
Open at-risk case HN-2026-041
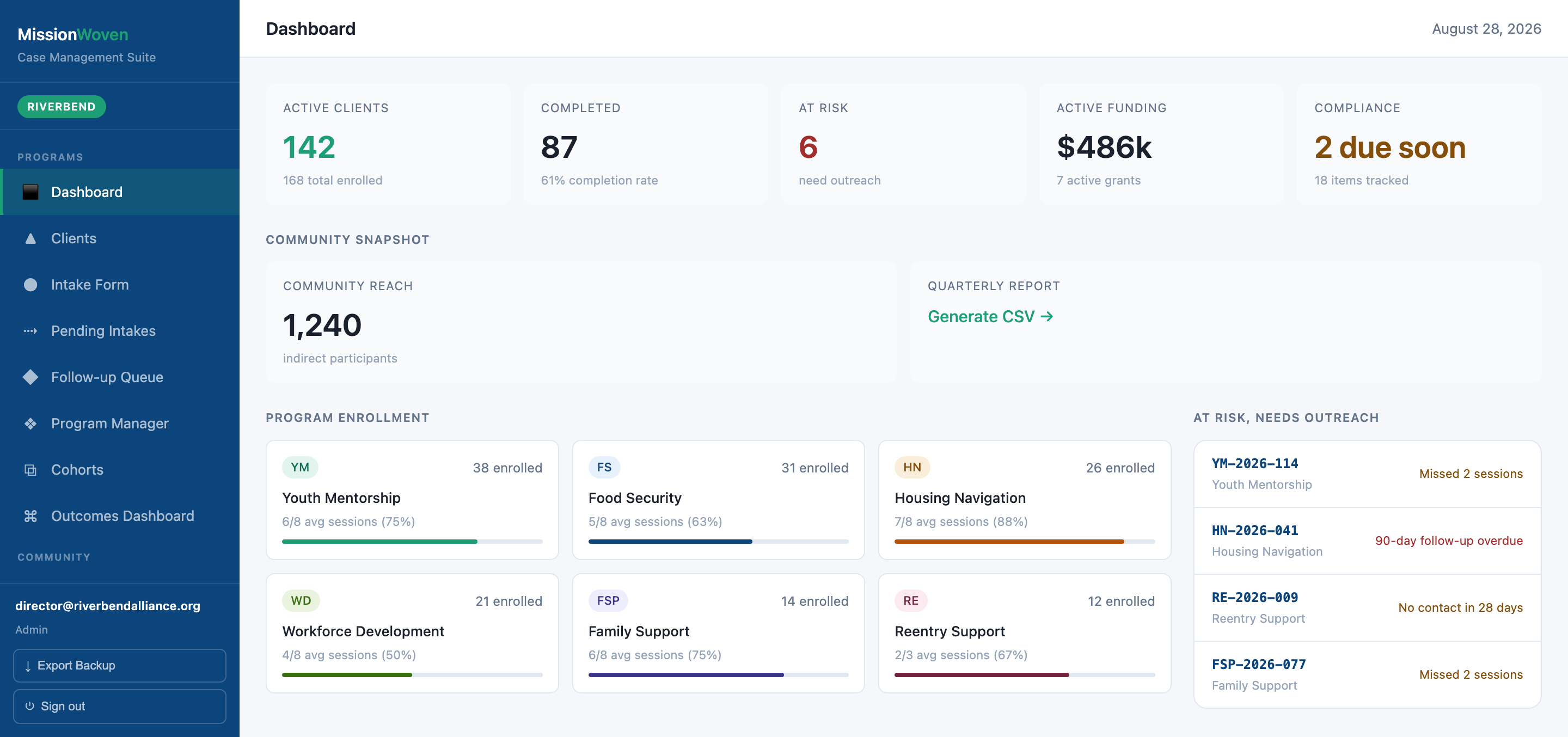[1367, 541]
